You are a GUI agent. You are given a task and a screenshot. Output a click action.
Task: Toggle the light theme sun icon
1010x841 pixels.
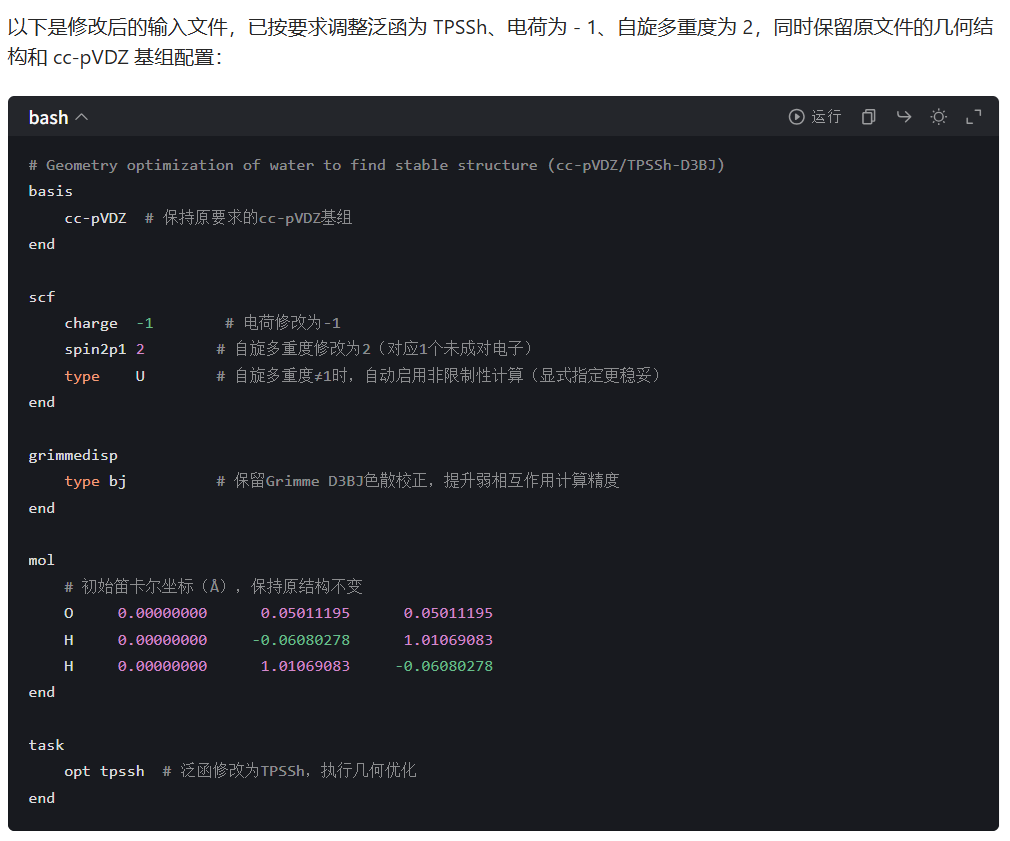click(938, 117)
